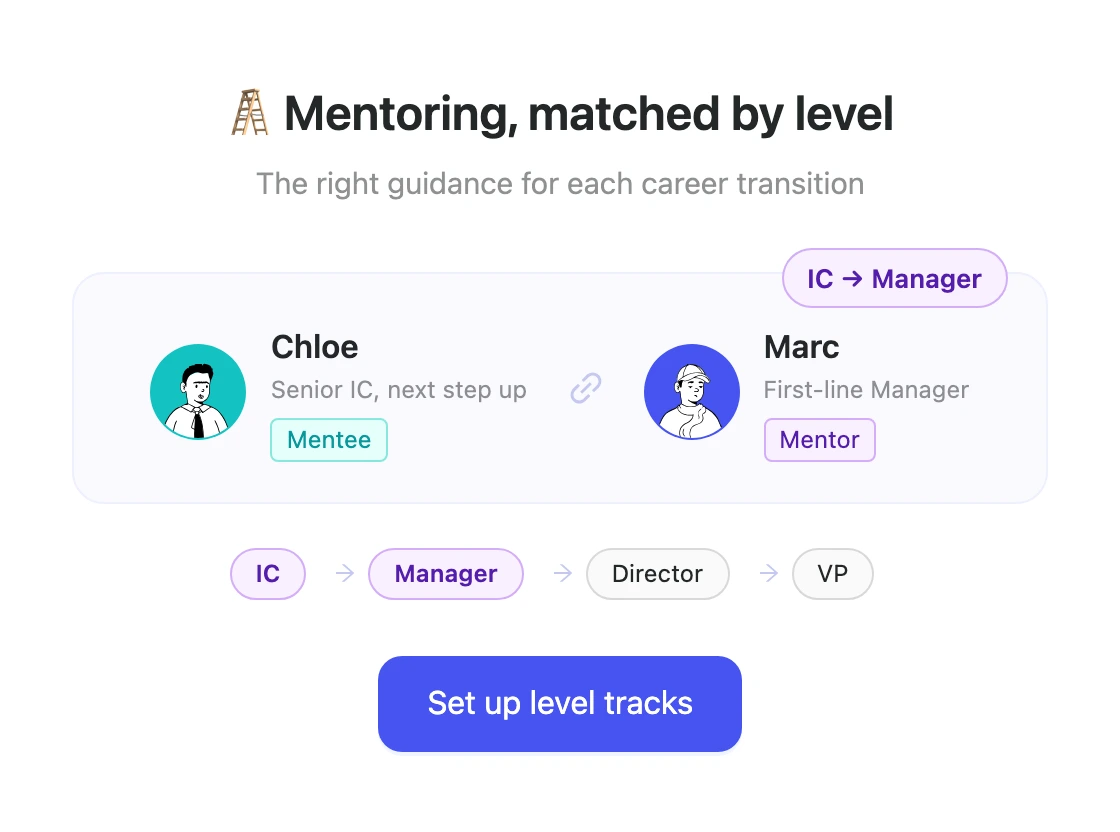Click the arrow between Manager and Director

pos(563,573)
